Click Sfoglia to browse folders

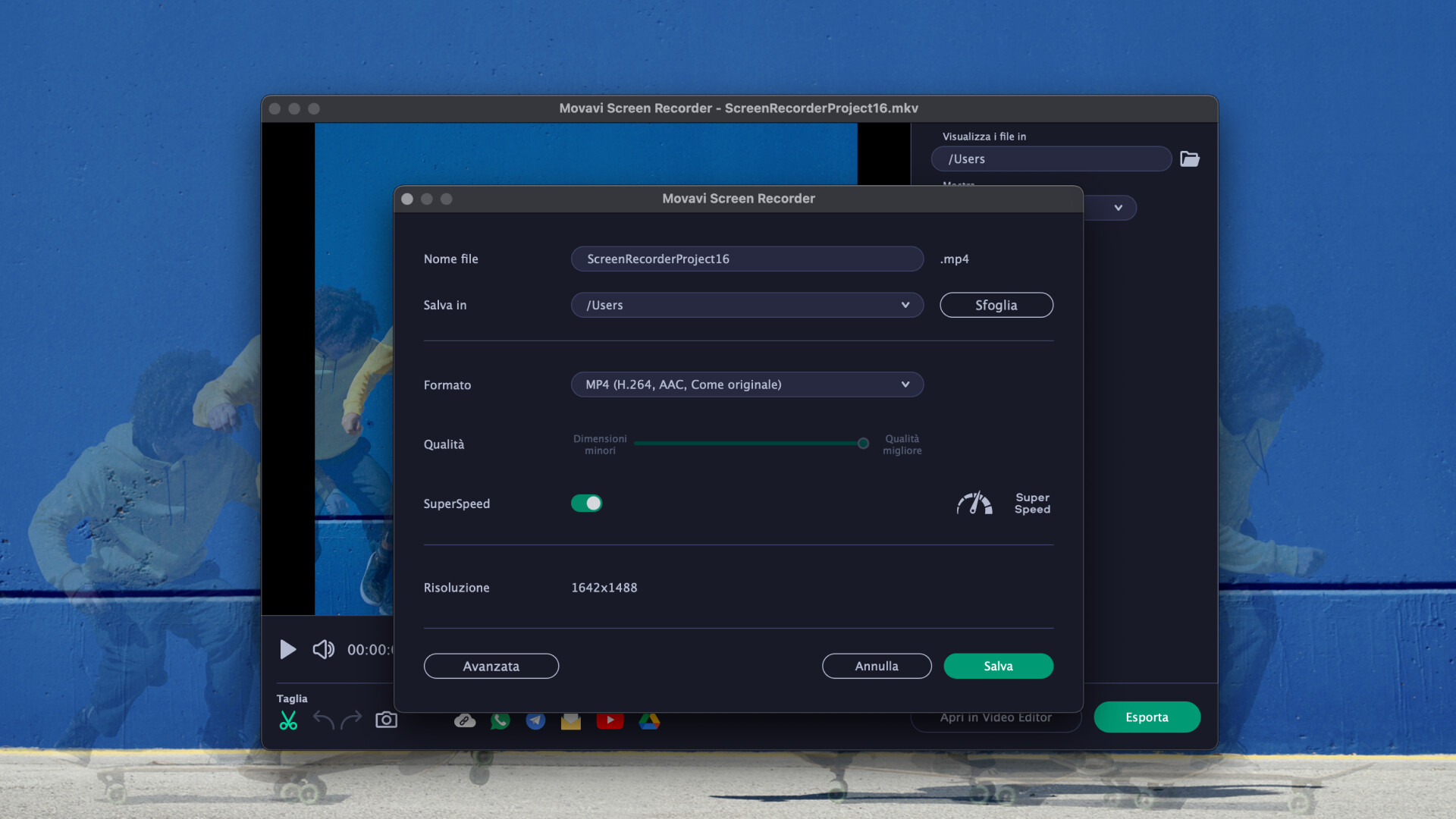click(996, 305)
